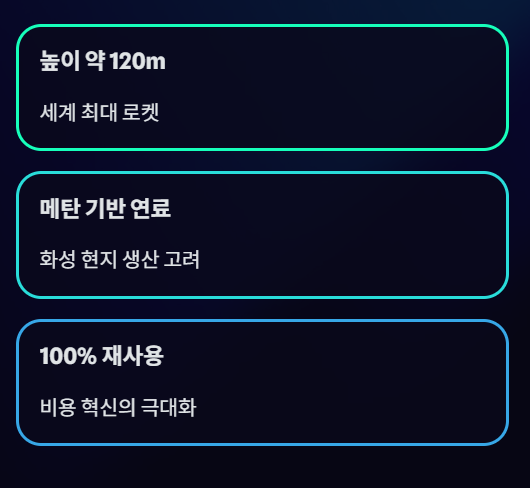The height and width of the screenshot is (488, 530).
Task: Click the '높이 약 120m' heading
Action: point(103,61)
